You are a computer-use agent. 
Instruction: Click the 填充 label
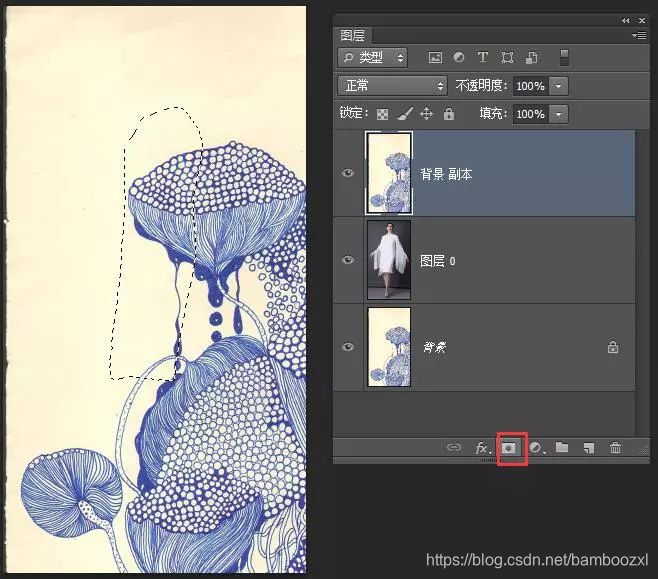(494, 114)
